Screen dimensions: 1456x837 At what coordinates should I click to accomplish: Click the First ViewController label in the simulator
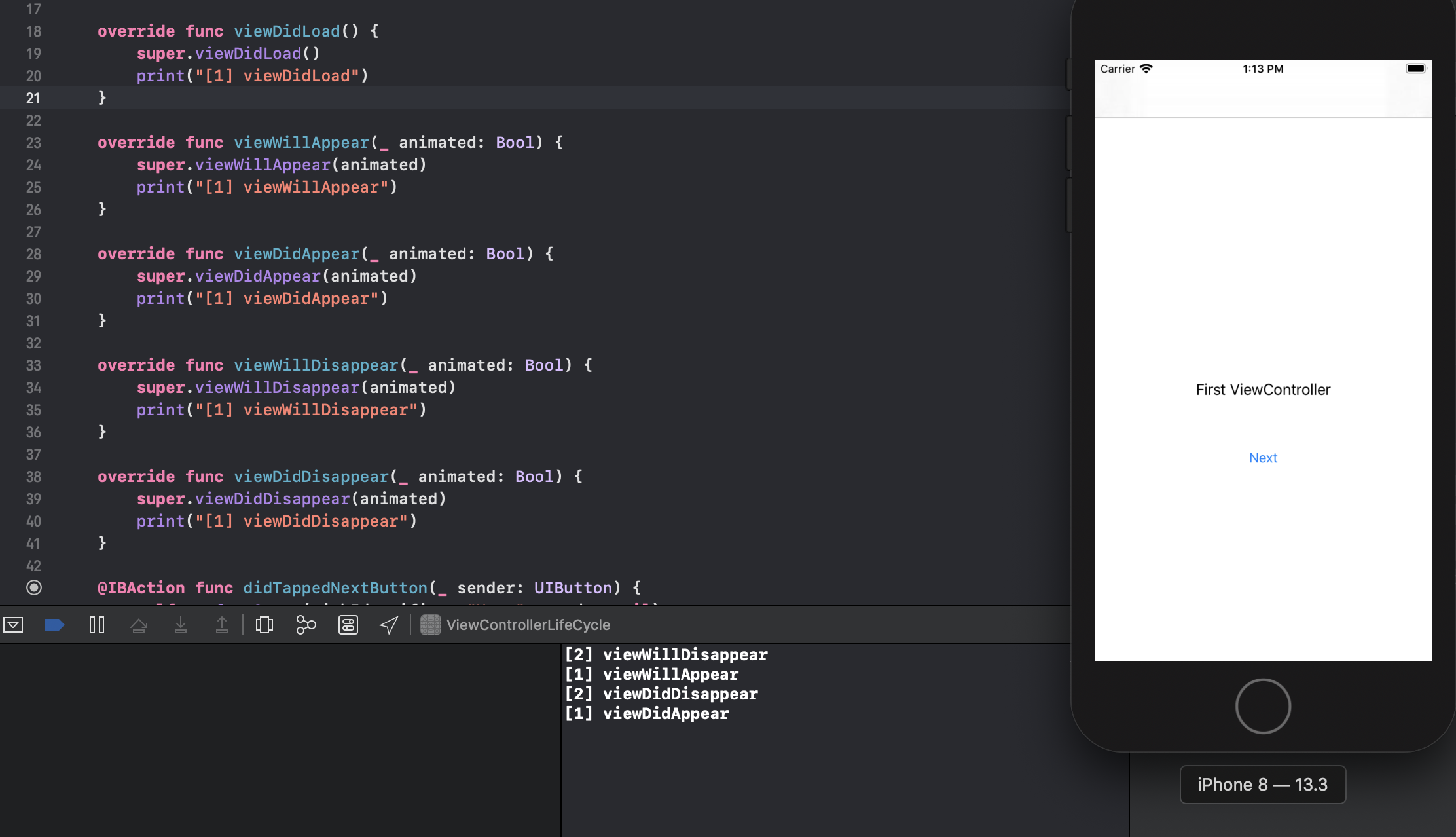(1263, 390)
